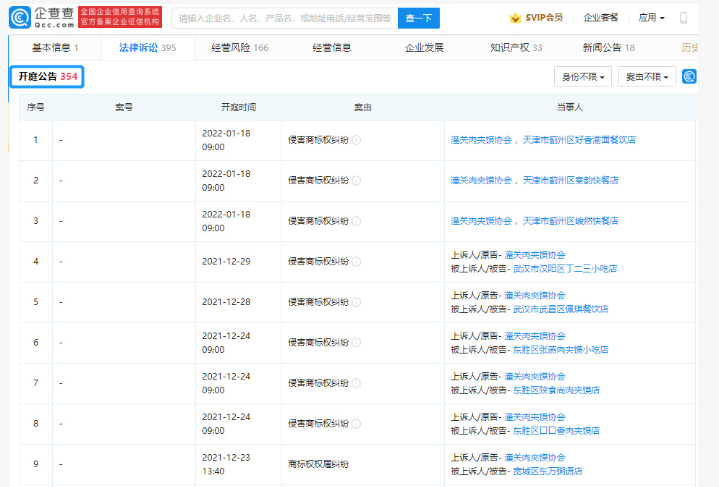Screen dimensions: 719x487
Task: Open plaintiff 潼关肉夹馍协会 in row 6
Action: 535,336
